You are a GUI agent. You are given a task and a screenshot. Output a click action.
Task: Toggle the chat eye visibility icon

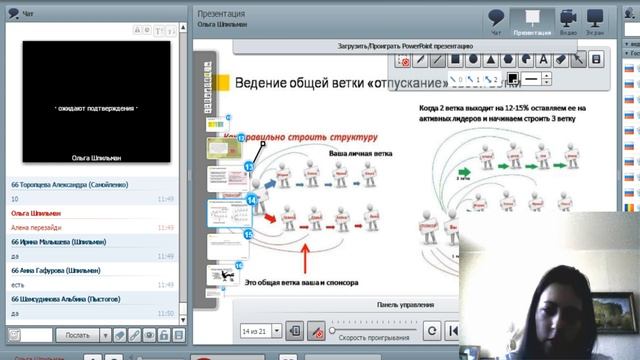(149, 335)
